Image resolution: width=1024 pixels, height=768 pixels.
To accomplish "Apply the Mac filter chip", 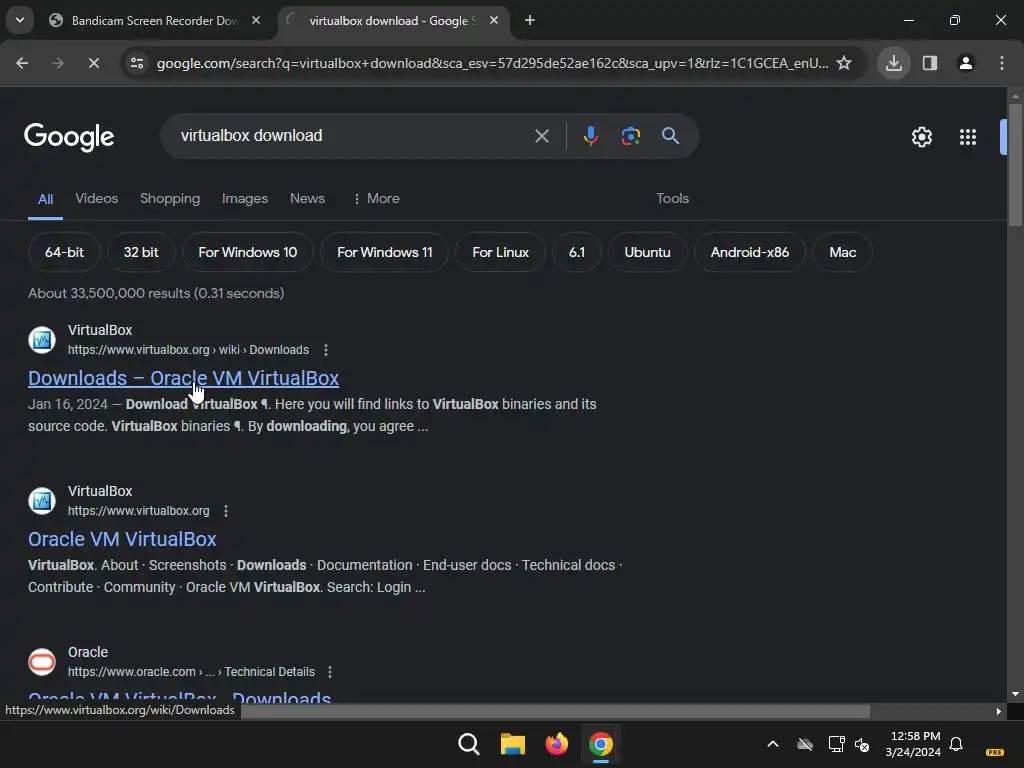I will point(842,252).
